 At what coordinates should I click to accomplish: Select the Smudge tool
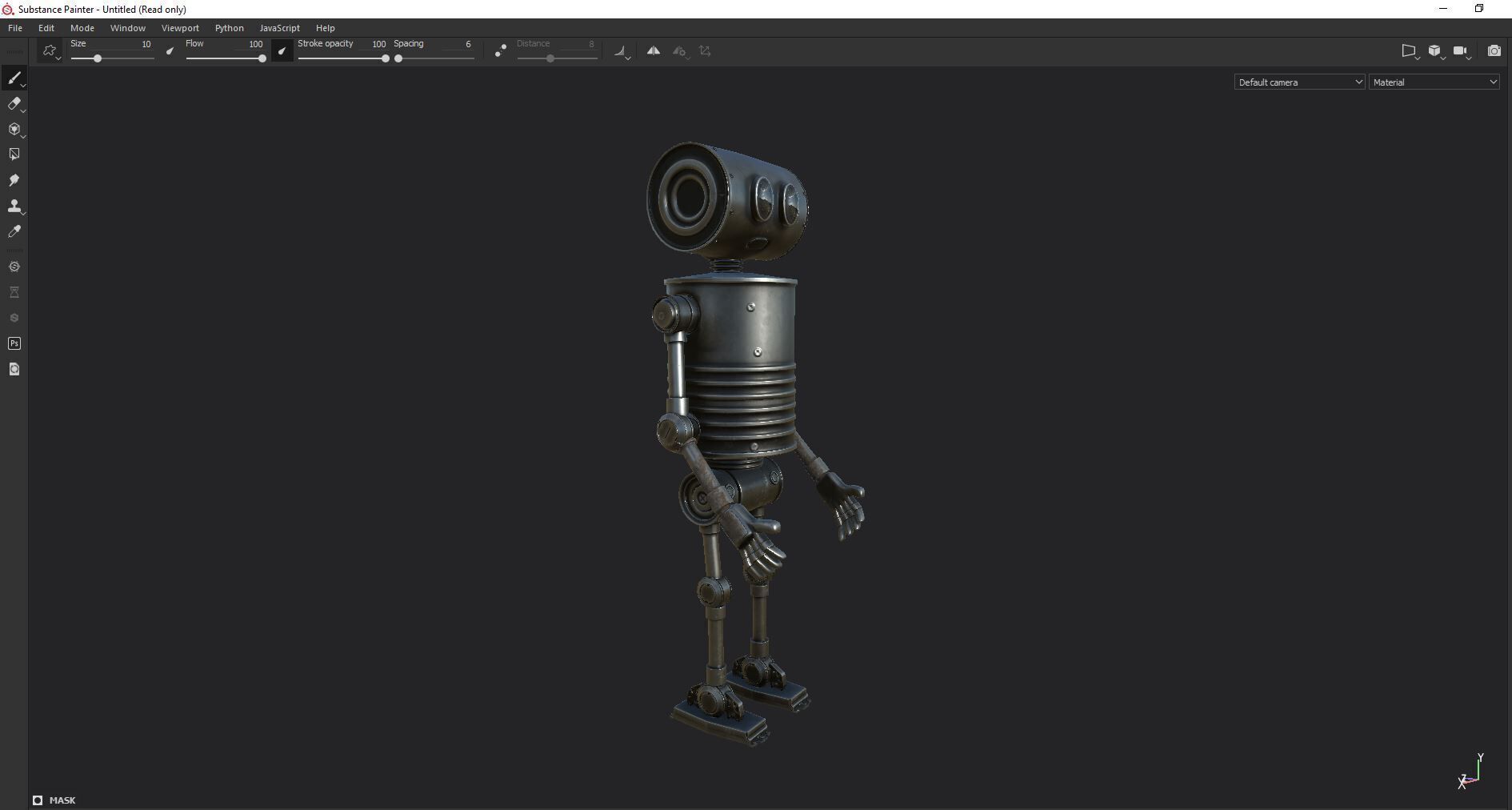coord(14,180)
